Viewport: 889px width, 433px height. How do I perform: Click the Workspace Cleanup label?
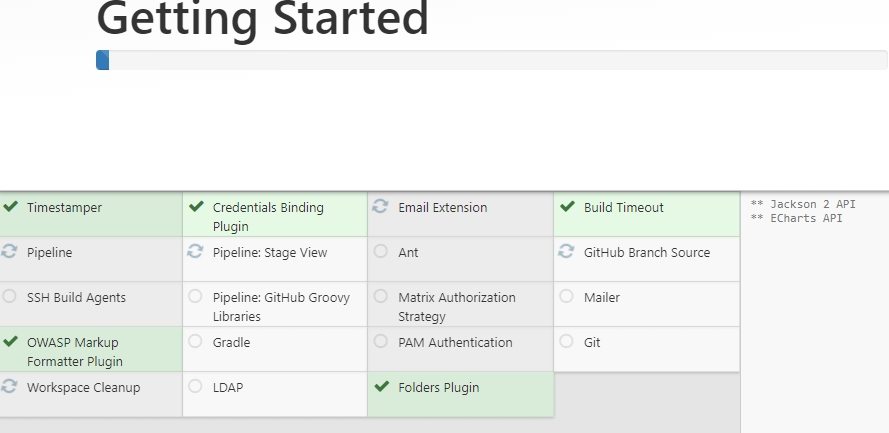coord(83,388)
